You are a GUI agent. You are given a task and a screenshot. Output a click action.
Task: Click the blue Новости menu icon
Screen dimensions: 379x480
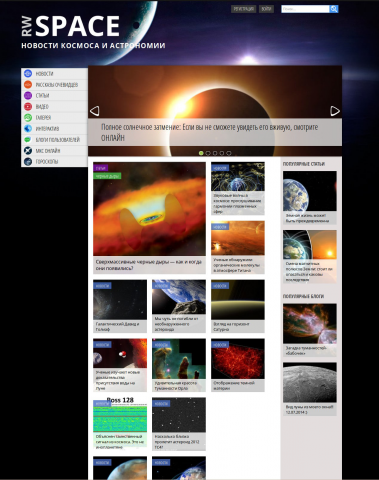click(28, 73)
